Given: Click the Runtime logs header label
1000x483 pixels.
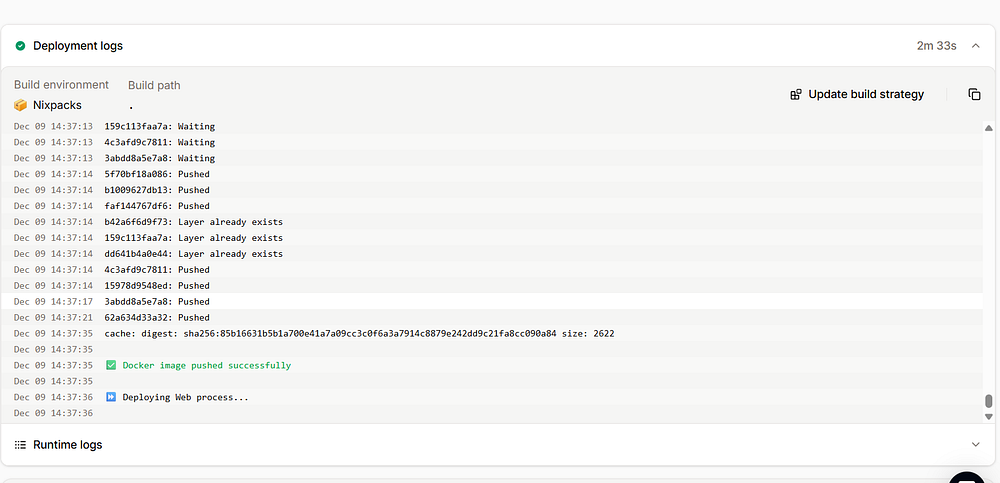Looking at the screenshot, I should (x=67, y=444).
